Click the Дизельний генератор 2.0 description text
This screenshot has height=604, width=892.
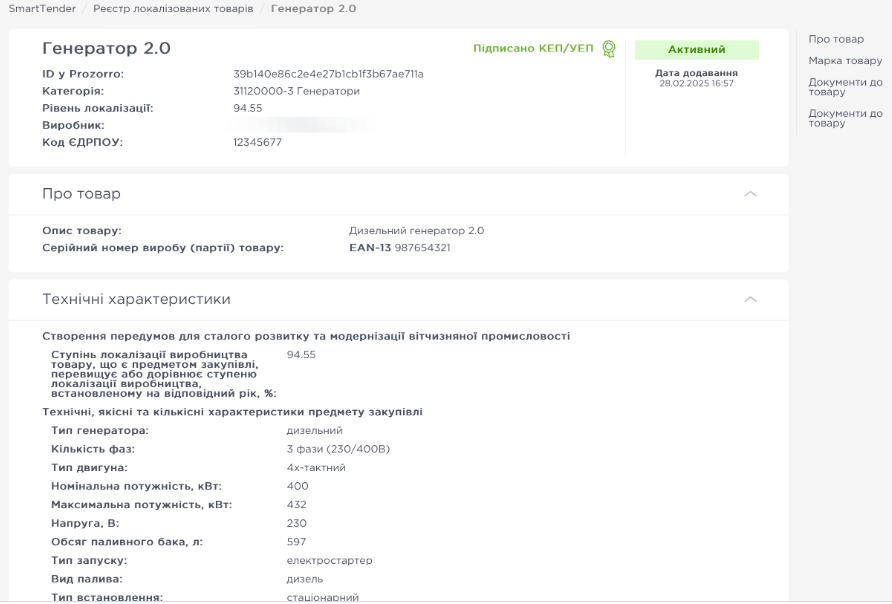416,230
